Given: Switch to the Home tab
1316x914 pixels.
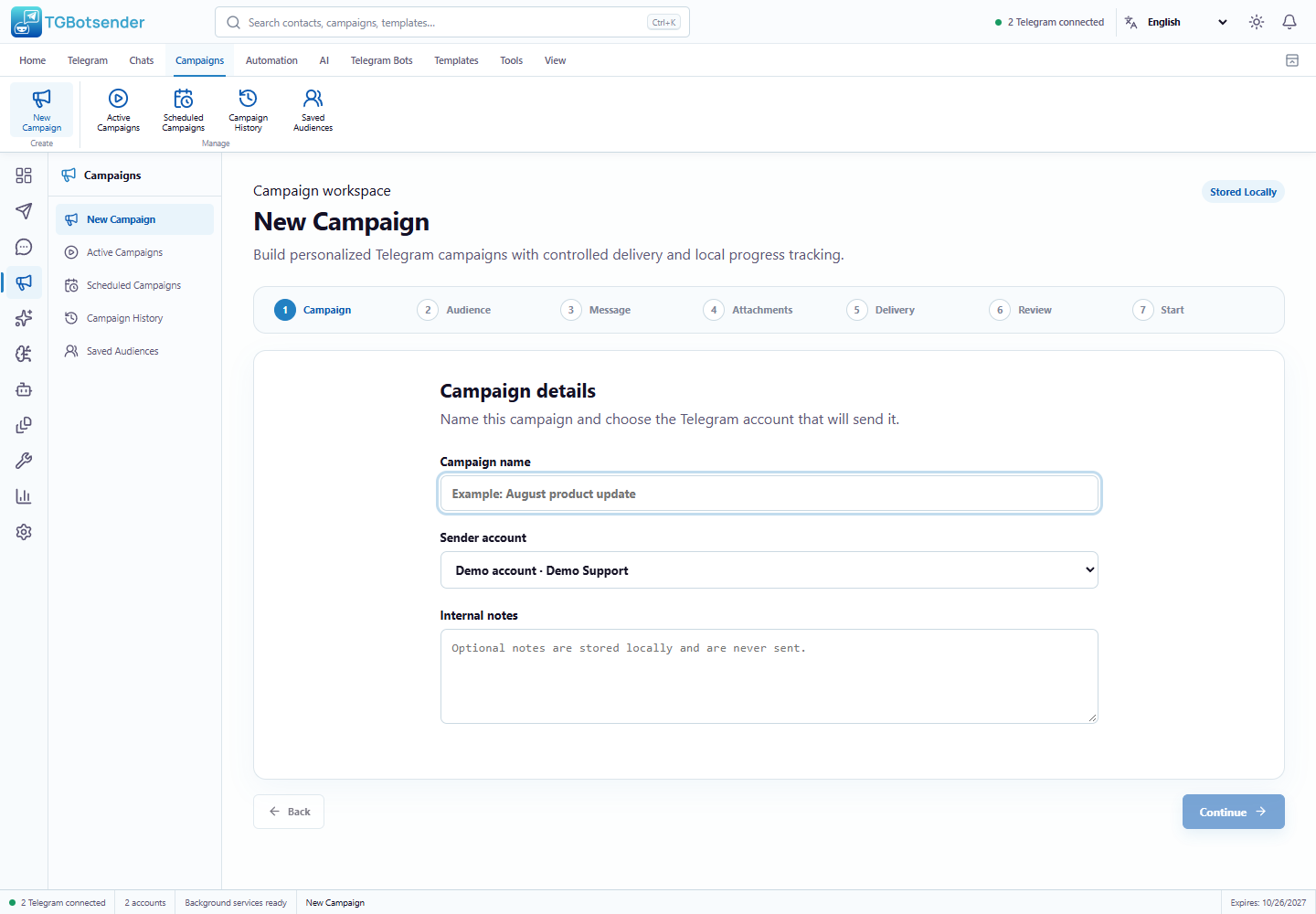Looking at the screenshot, I should (x=33, y=60).
